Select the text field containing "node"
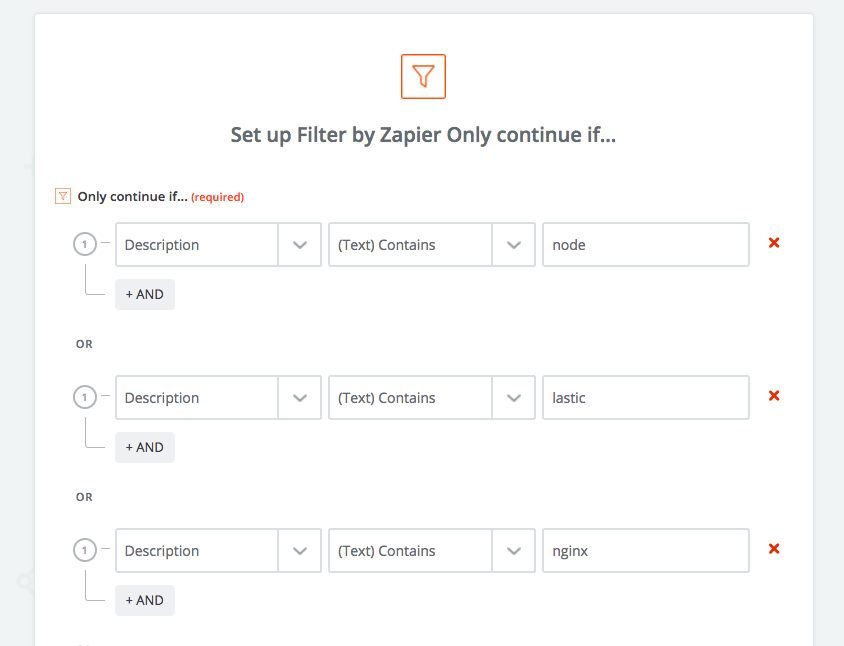This screenshot has width=844, height=646. click(645, 244)
